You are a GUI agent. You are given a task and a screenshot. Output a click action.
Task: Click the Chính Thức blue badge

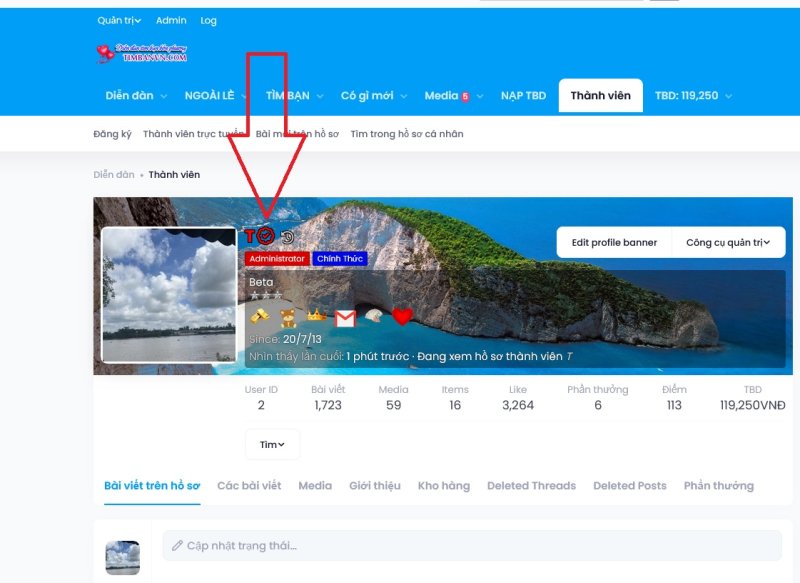click(340, 258)
